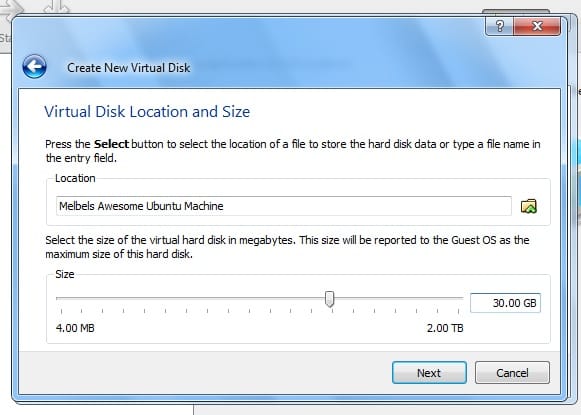581x415 pixels.
Task: Click the Next button
Action: pos(429,372)
